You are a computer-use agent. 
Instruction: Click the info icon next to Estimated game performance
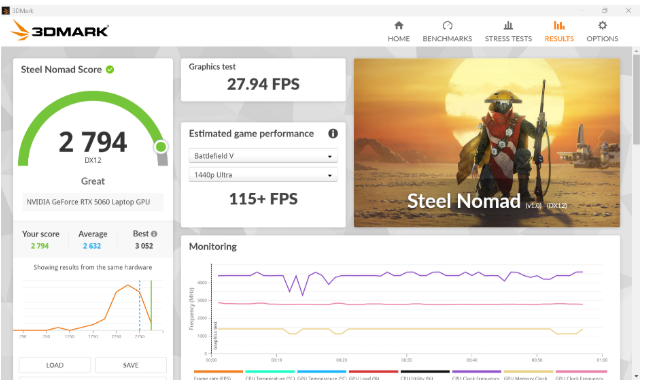(x=333, y=134)
